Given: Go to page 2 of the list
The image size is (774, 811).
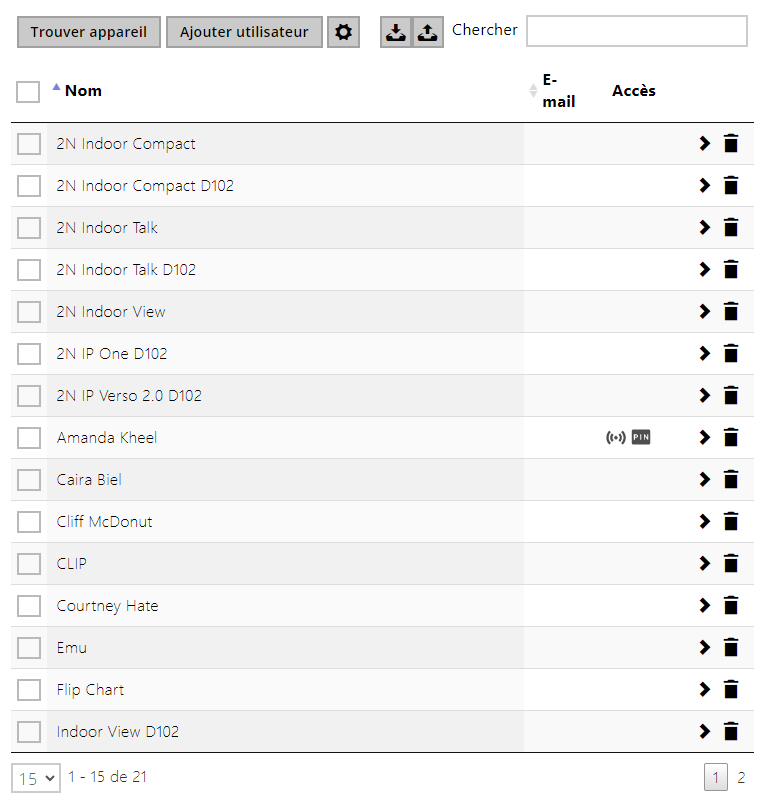Looking at the screenshot, I should [741, 777].
